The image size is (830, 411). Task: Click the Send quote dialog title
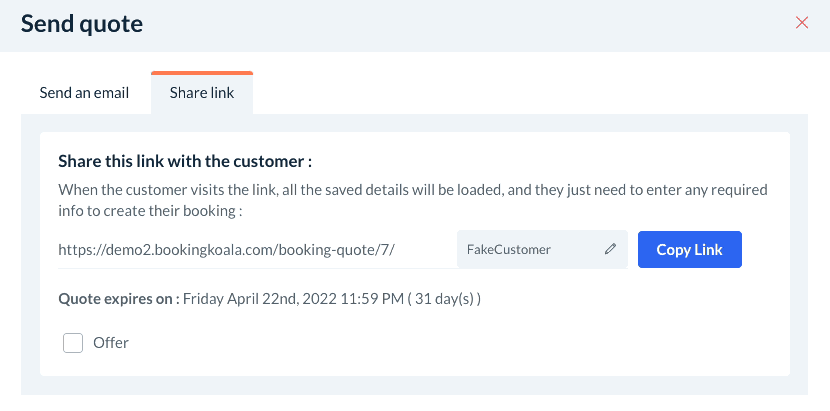tap(82, 24)
